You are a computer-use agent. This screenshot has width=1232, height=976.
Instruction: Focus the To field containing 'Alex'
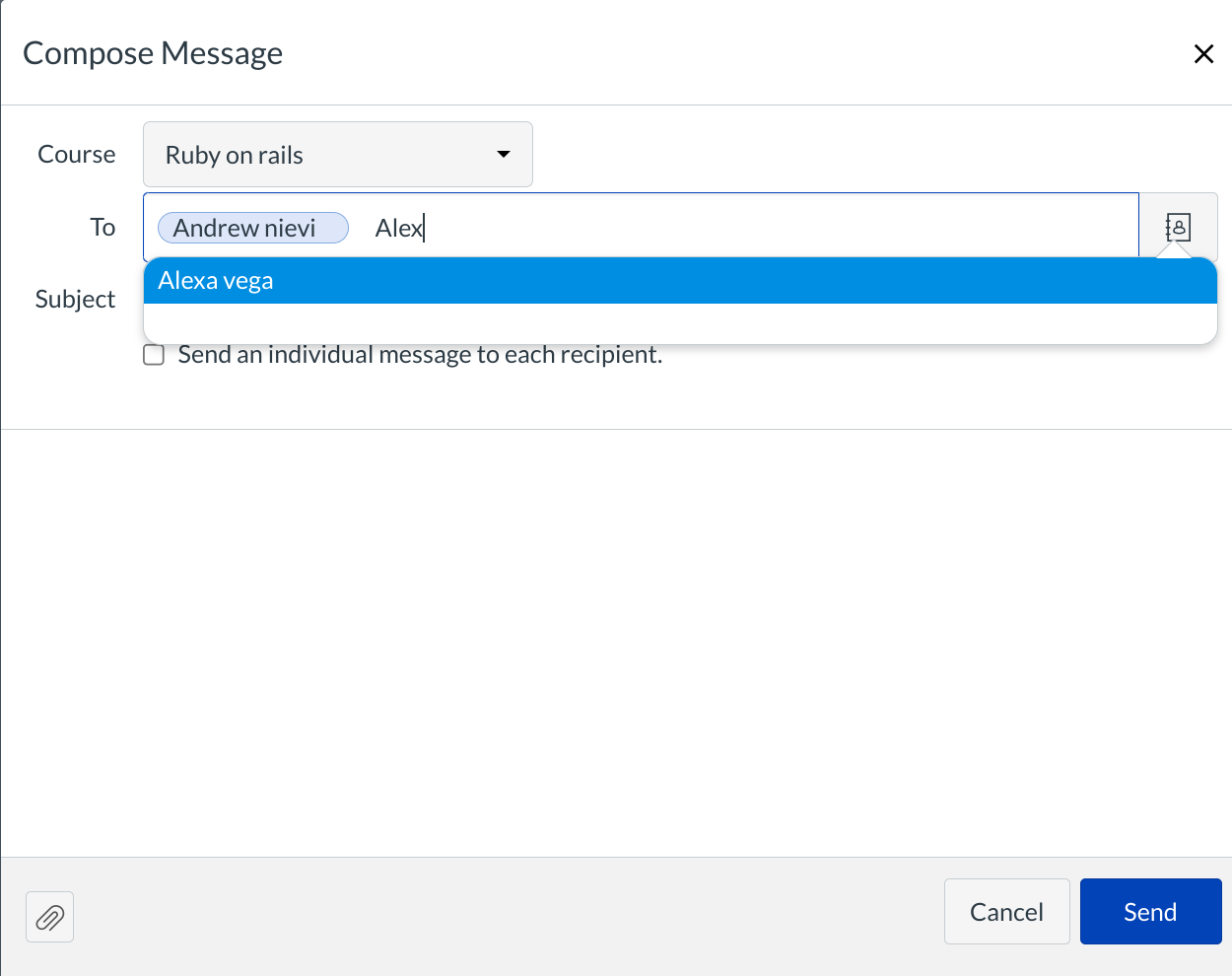pos(769,228)
